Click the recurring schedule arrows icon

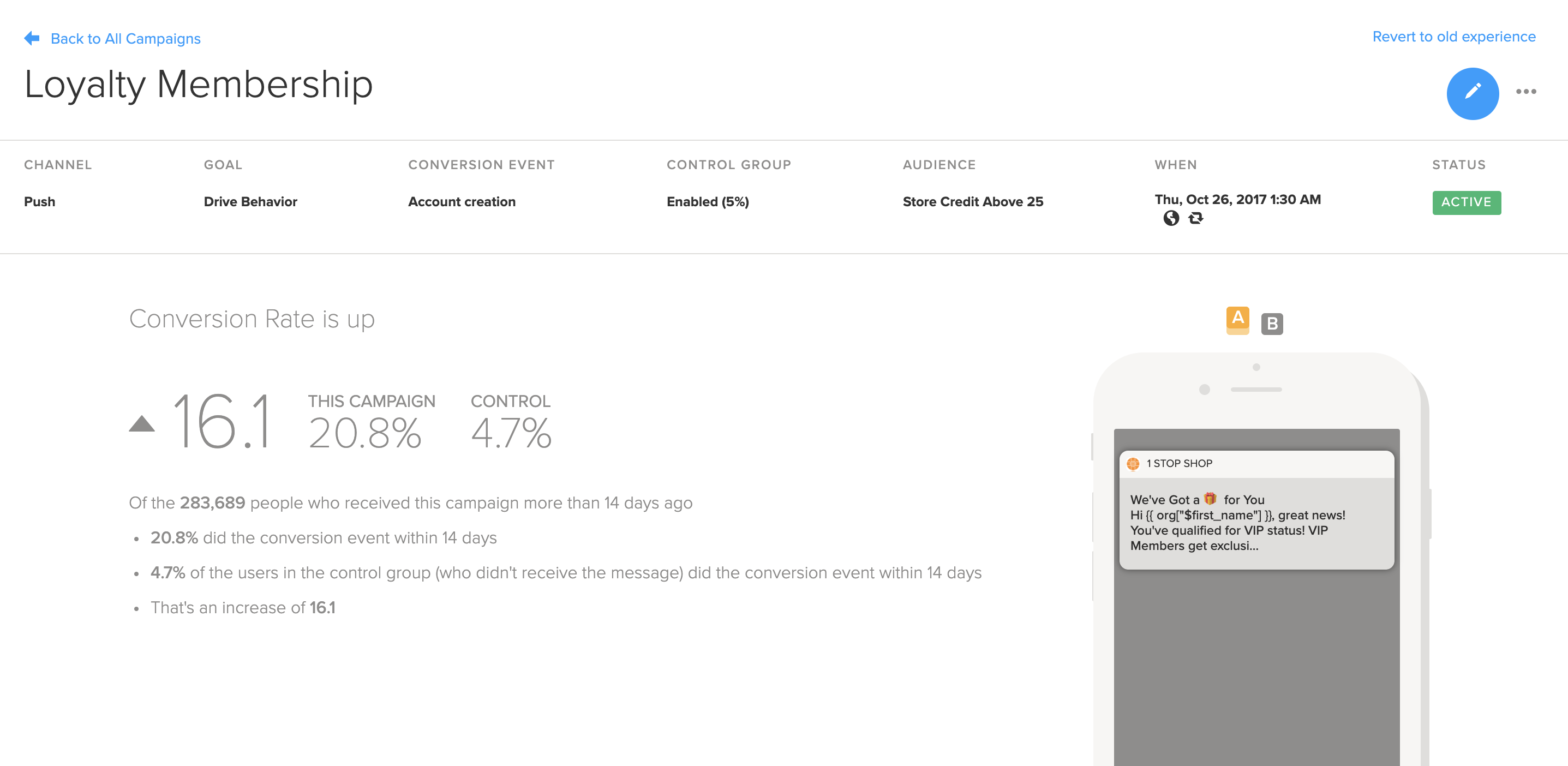pos(1195,218)
